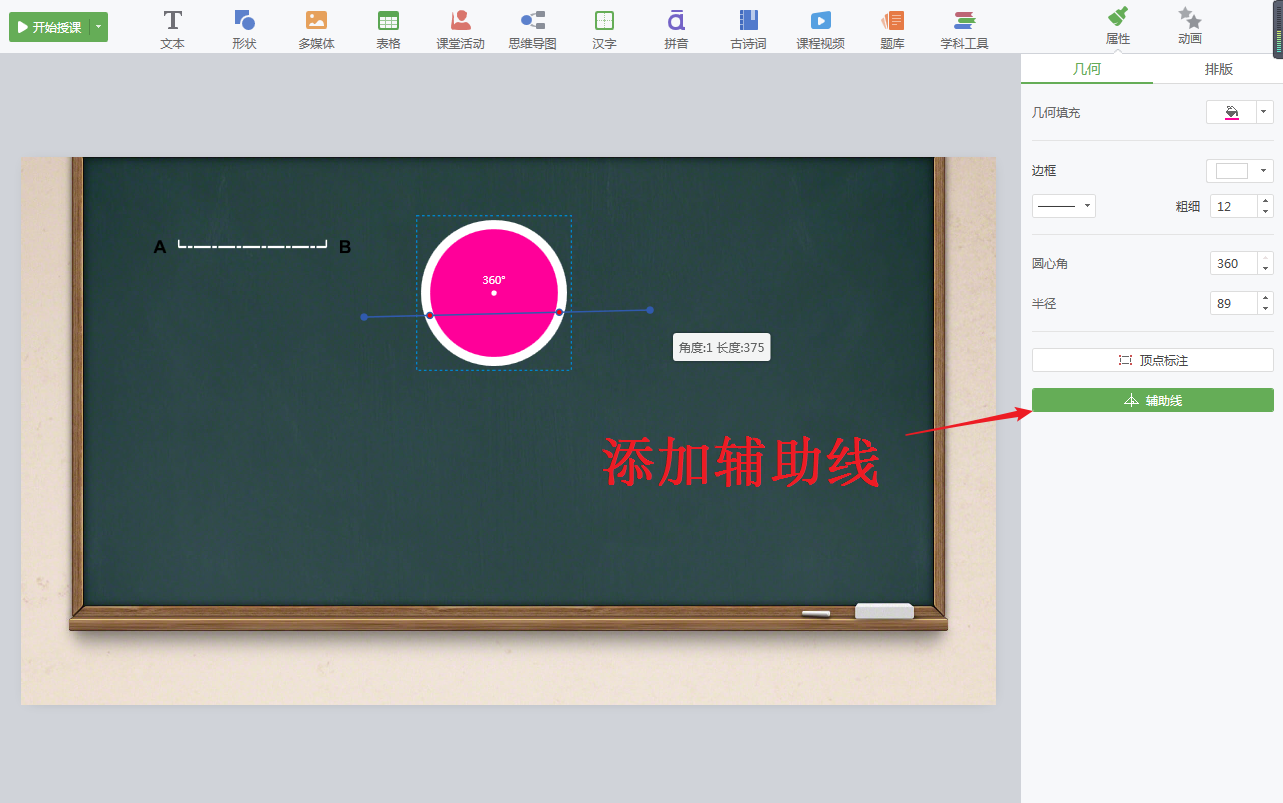1283x803 pixels.
Task: Open 课程视频 course videos
Action: (x=820, y=29)
